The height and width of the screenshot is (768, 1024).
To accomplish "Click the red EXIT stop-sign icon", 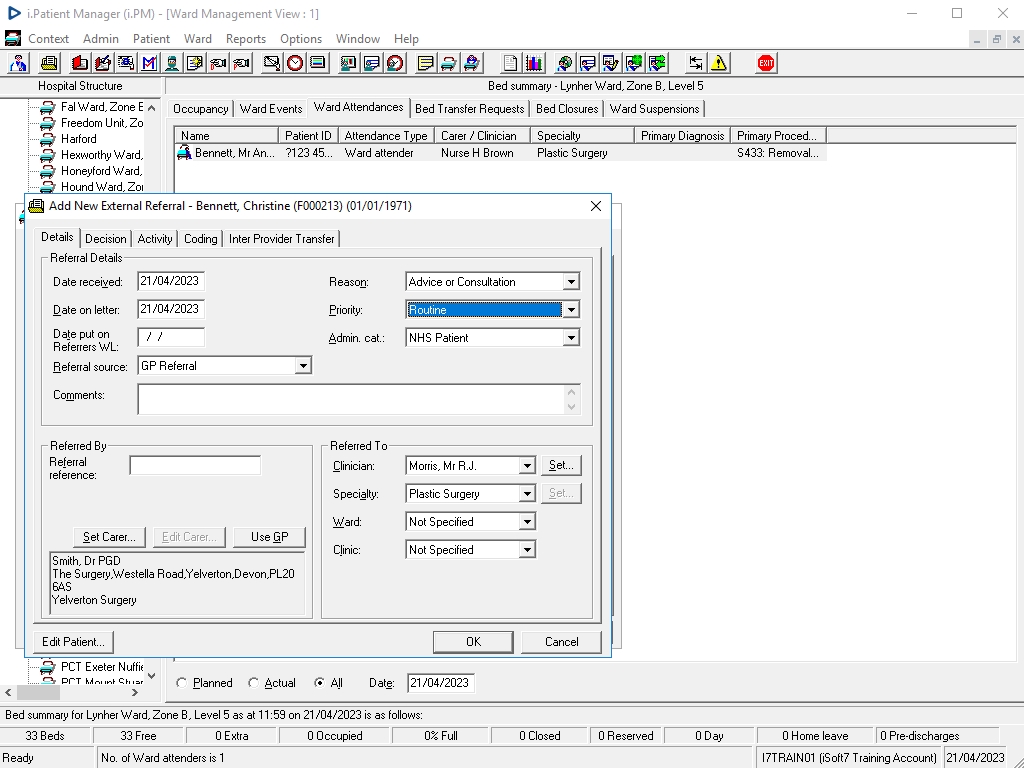I will (x=766, y=63).
